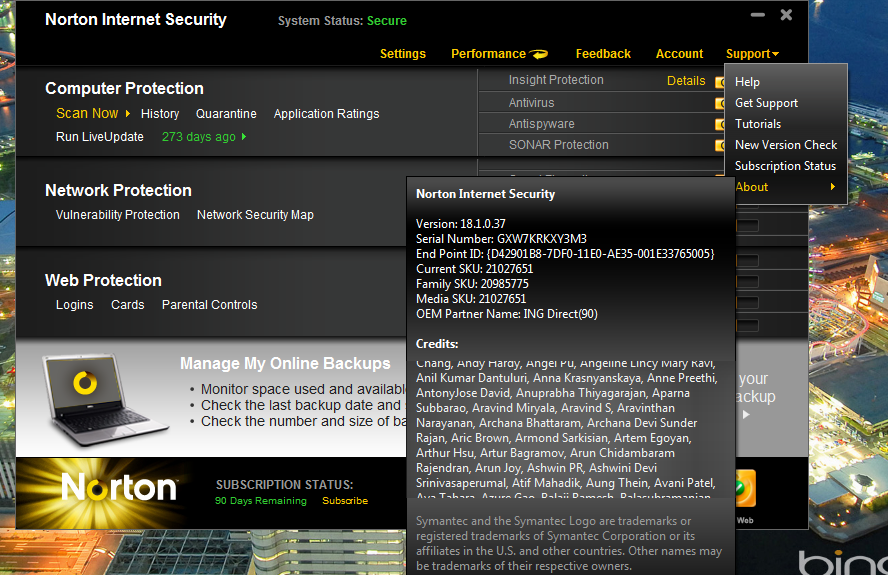Toggle the Antivirus protection switch
888x575 pixels.
pos(719,103)
